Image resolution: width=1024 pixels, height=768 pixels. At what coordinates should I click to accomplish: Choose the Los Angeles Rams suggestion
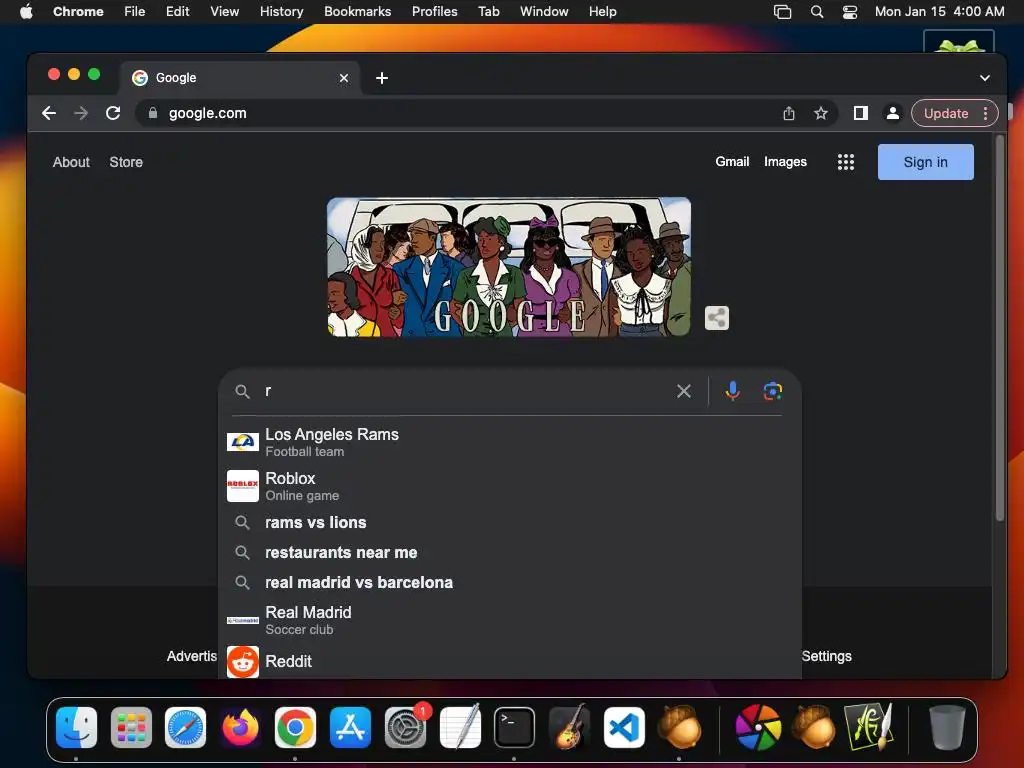click(x=510, y=442)
